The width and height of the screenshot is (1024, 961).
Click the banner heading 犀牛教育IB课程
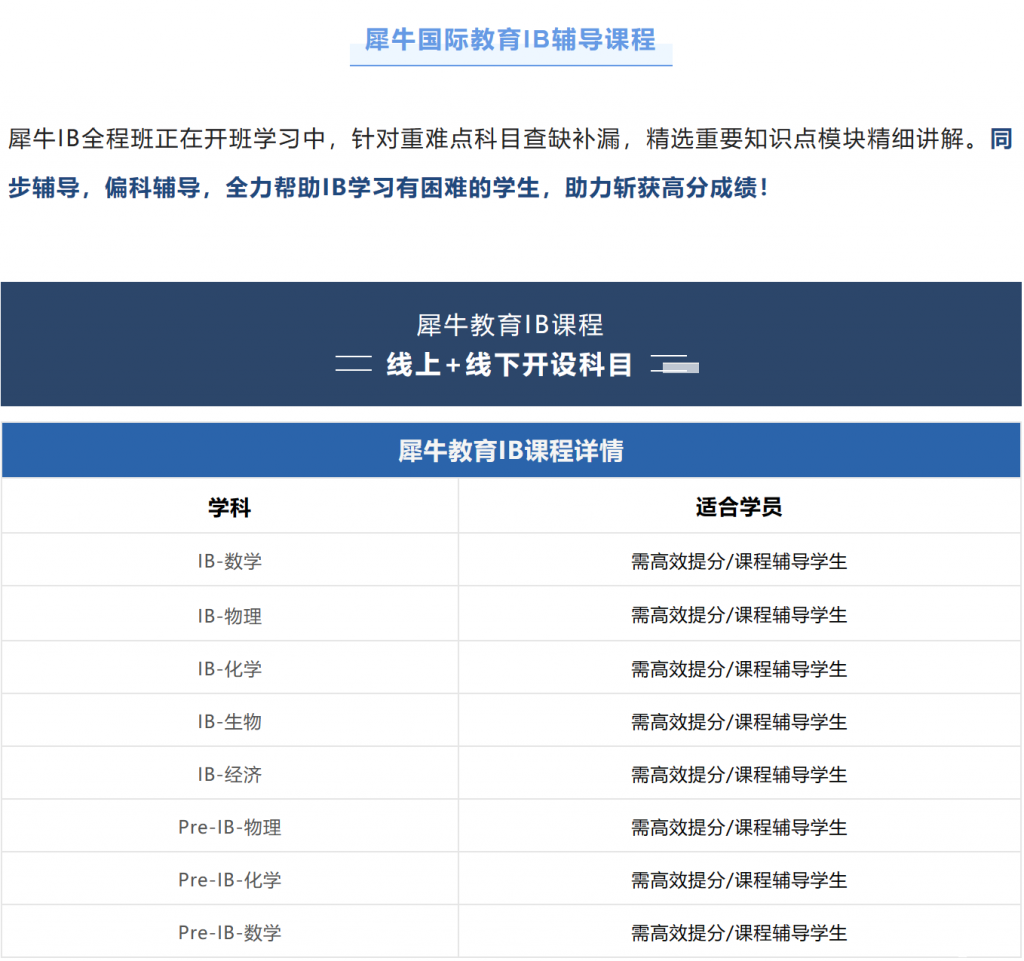510,324
